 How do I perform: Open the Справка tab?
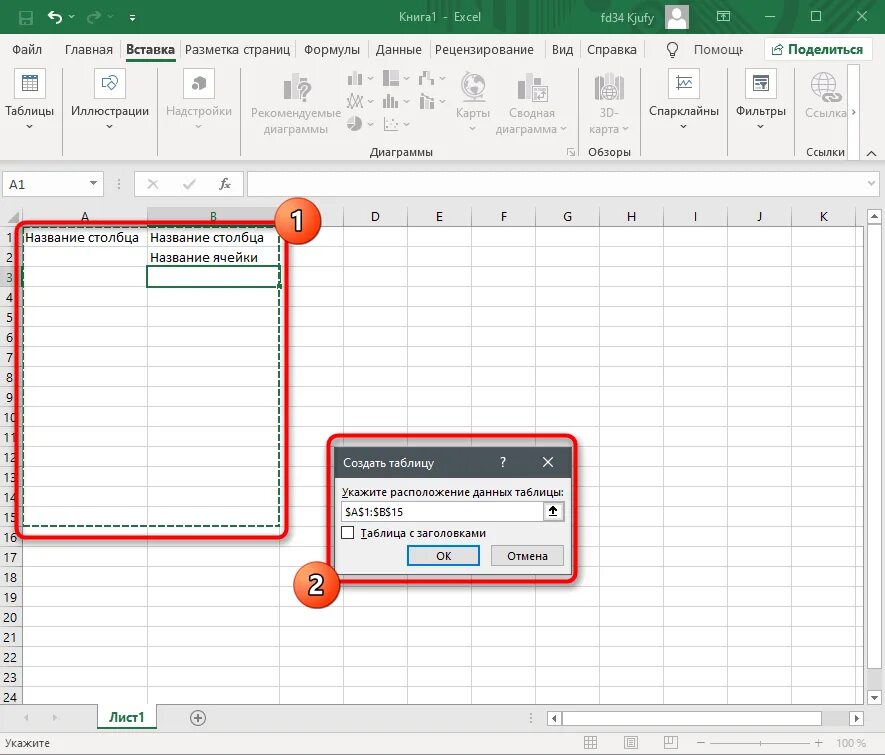612,50
